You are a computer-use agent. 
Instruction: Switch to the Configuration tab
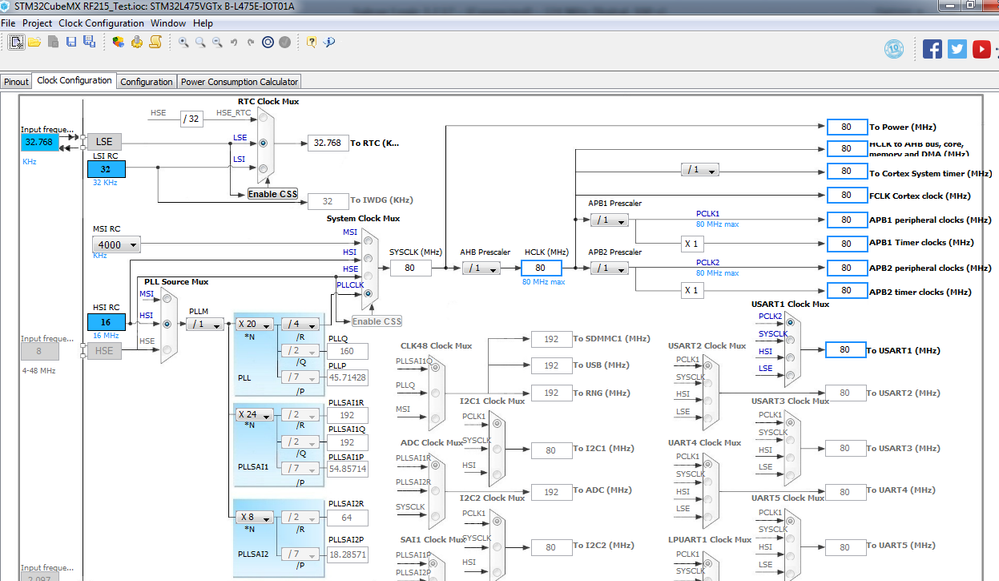(x=147, y=82)
